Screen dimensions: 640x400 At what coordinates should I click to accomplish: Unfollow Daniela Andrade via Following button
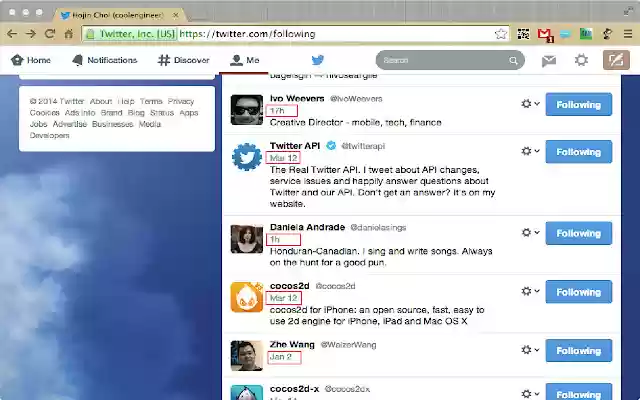coord(578,233)
